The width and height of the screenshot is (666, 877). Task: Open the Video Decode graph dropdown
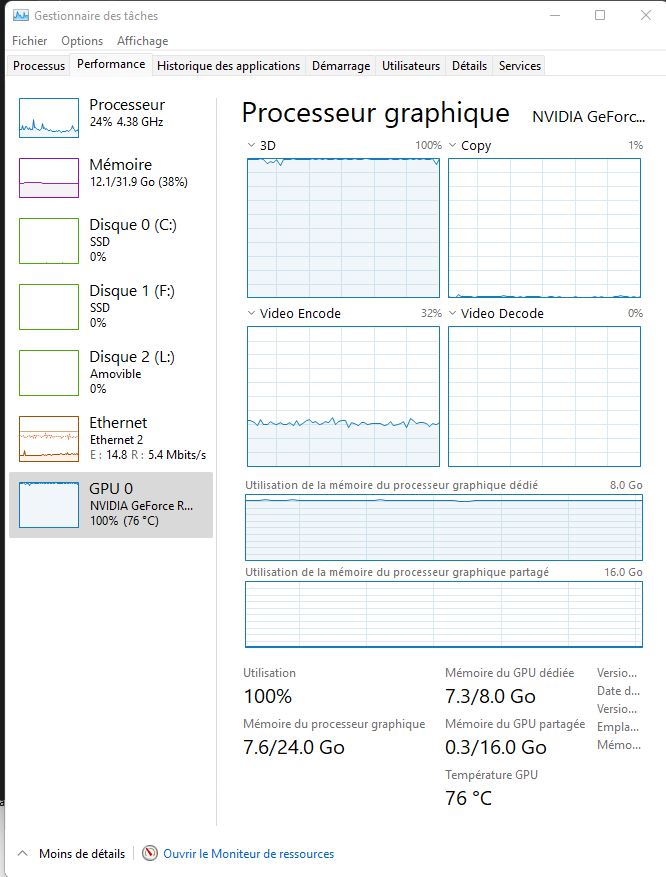tap(452, 314)
